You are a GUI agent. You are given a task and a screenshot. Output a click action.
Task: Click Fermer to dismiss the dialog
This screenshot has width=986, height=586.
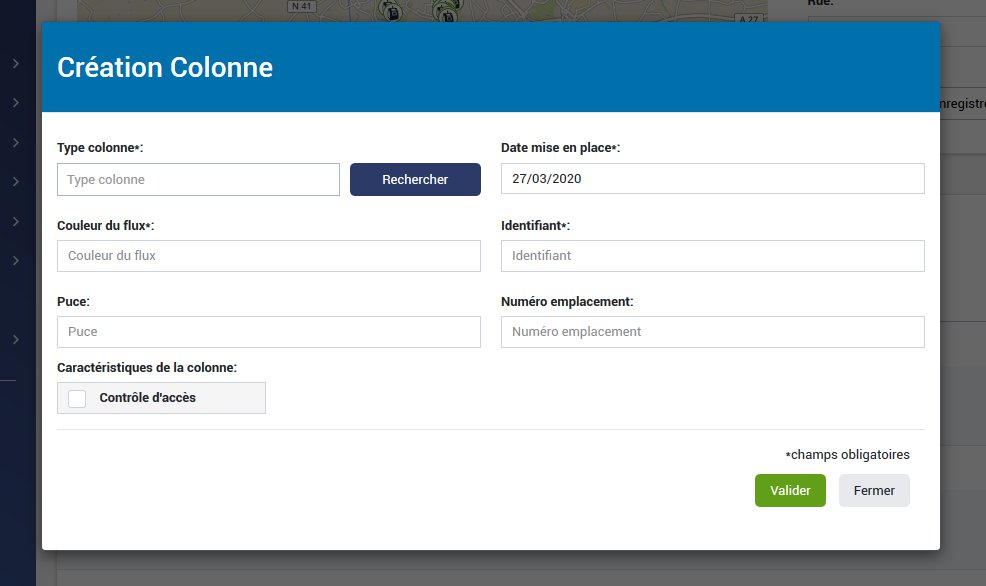(874, 490)
